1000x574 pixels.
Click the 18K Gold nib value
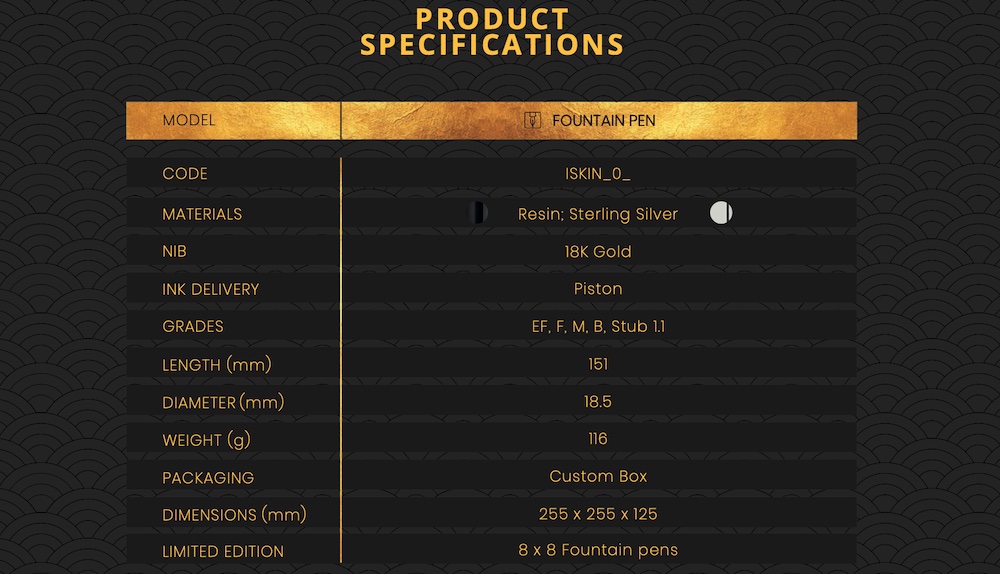click(x=598, y=251)
